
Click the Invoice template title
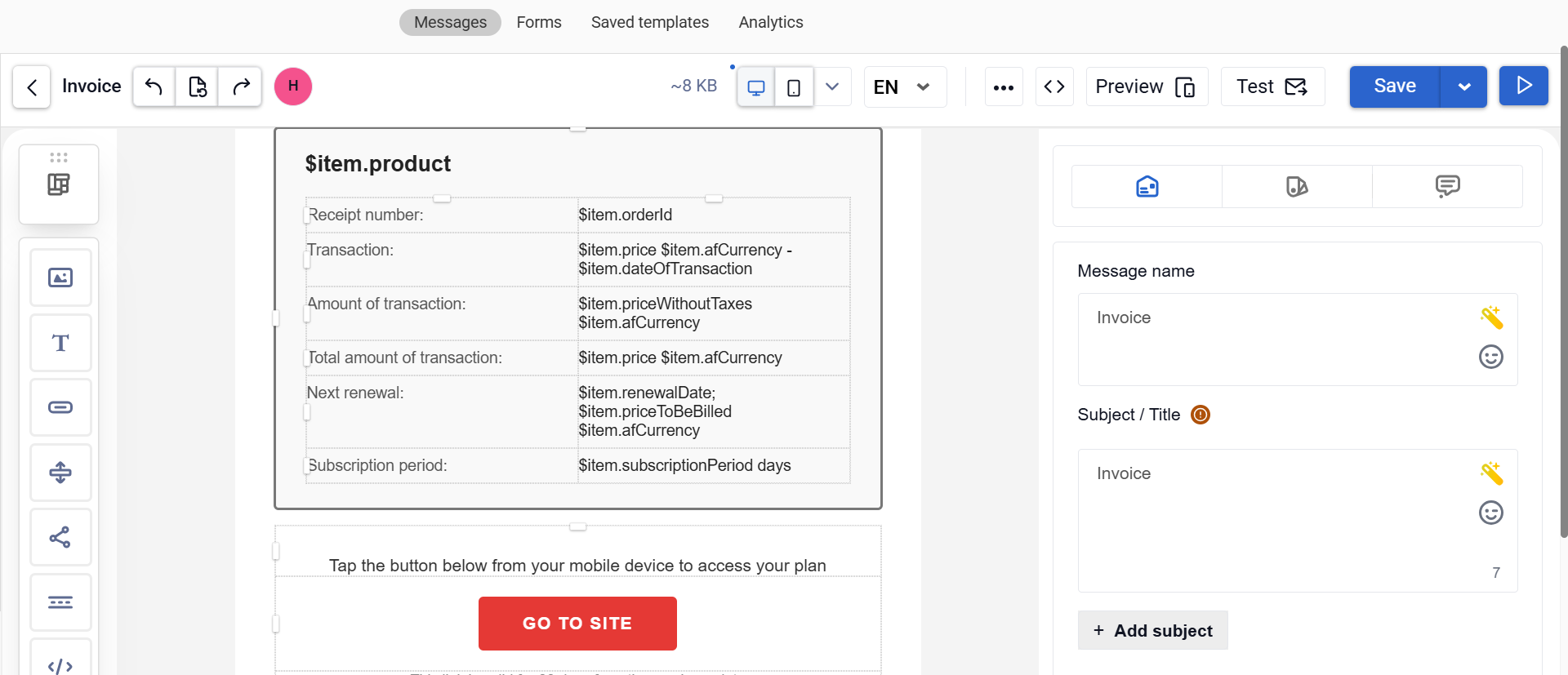click(91, 86)
